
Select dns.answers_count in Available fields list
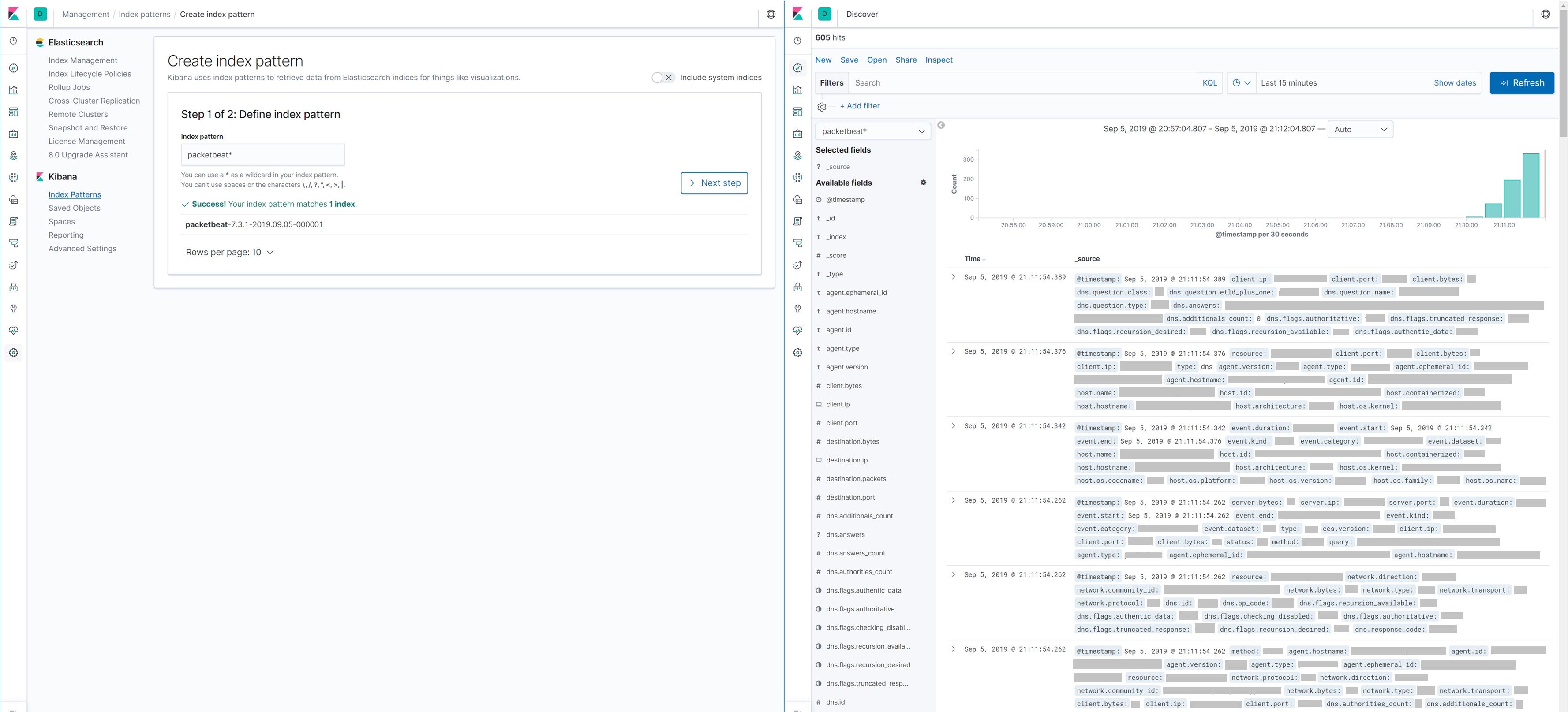[x=855, y=553]
